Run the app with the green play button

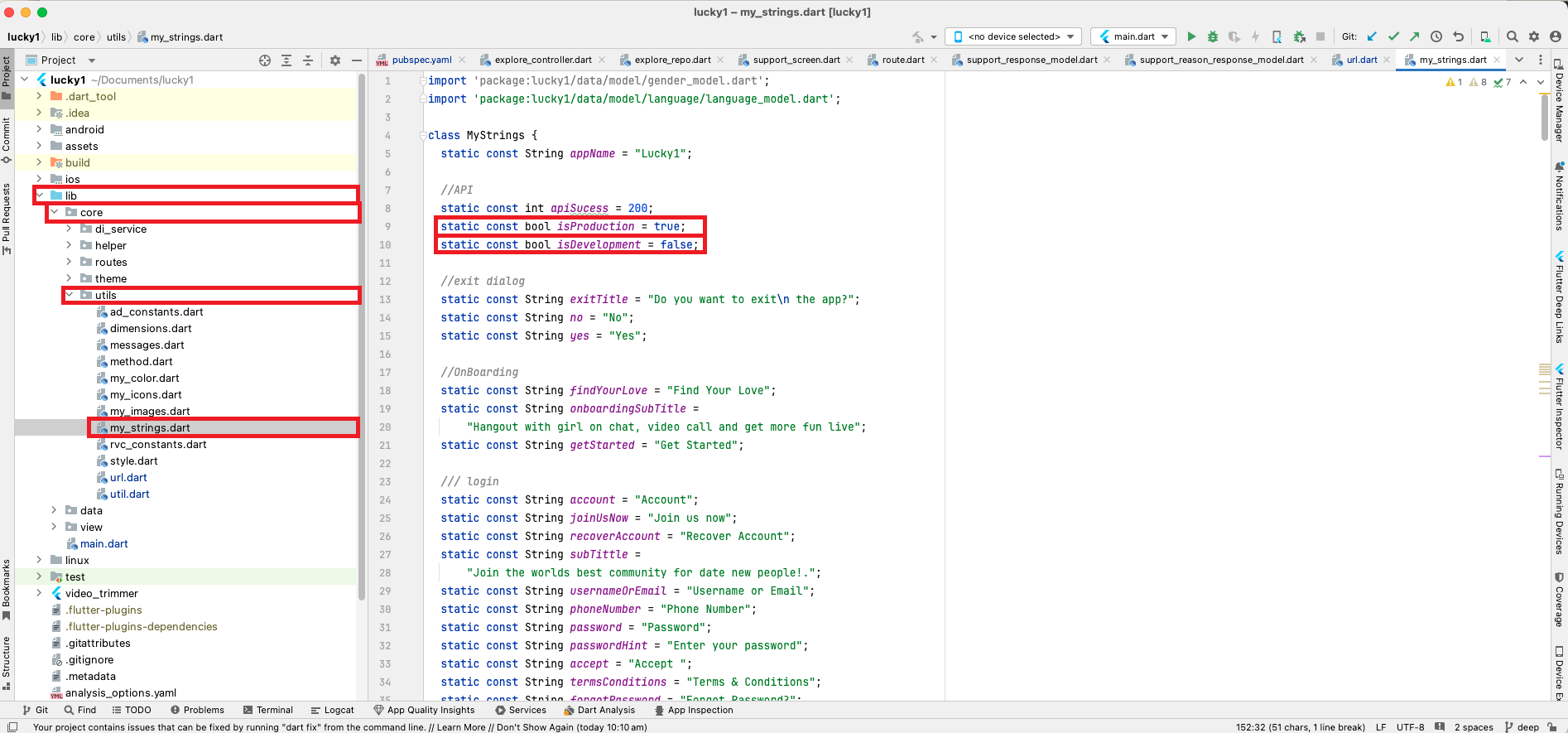coord(1191,36)
